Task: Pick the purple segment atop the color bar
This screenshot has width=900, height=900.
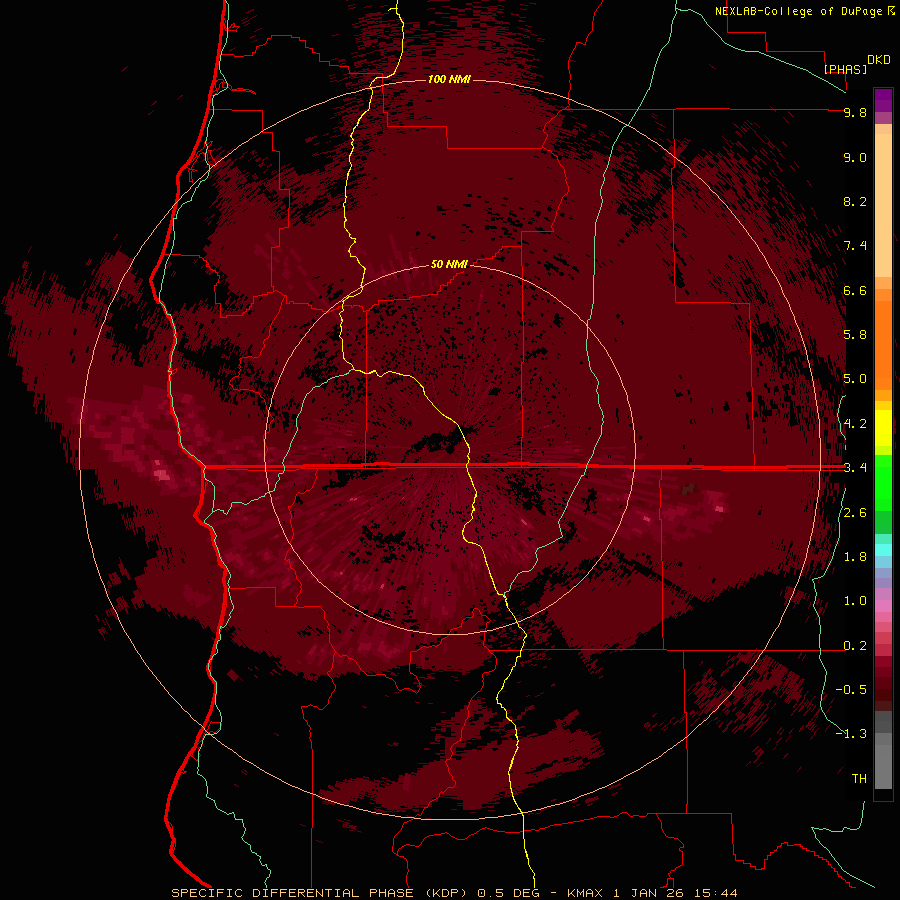Action: (883, 100)
